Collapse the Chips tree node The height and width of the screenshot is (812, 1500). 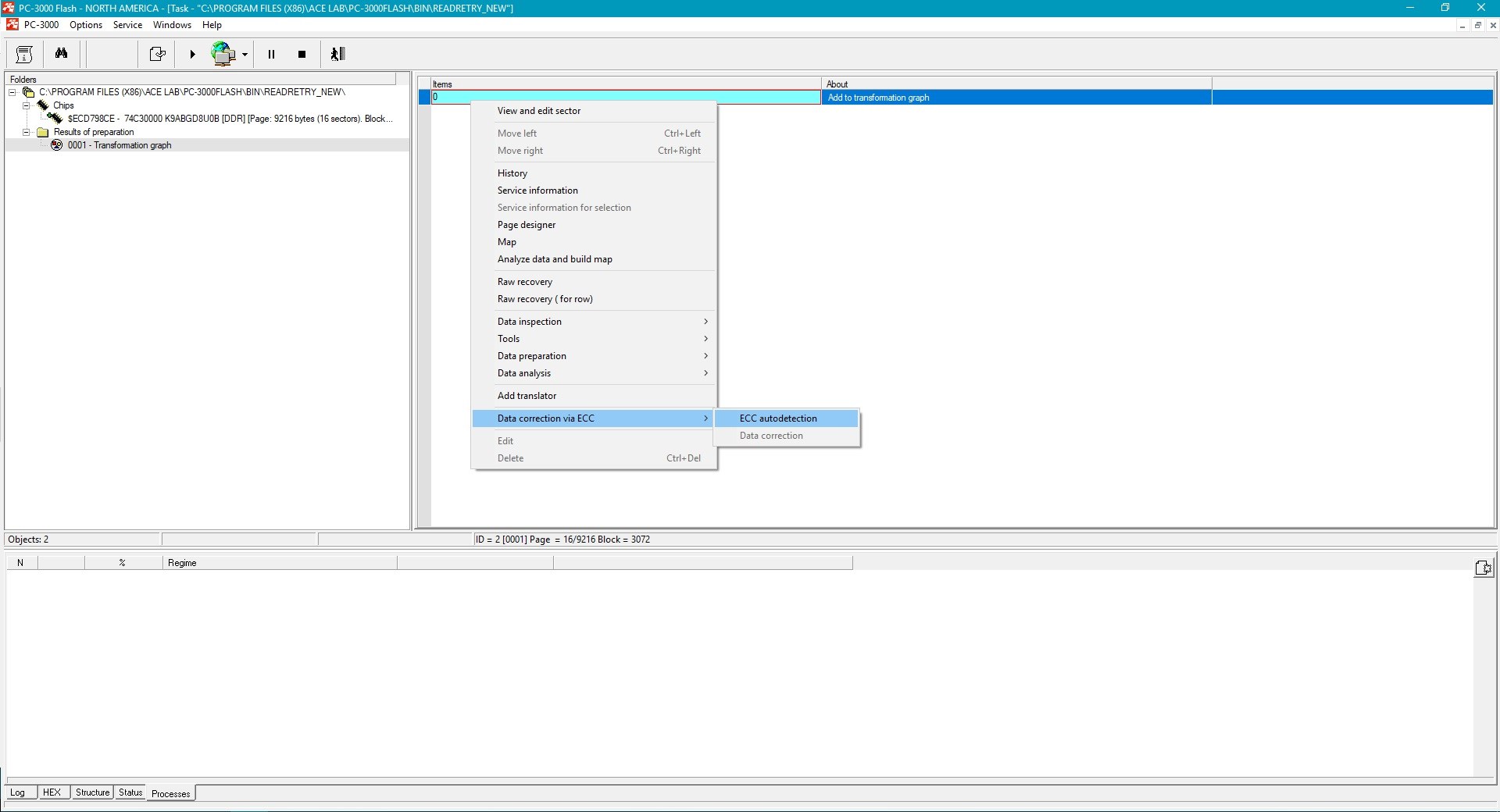point(26,105)
